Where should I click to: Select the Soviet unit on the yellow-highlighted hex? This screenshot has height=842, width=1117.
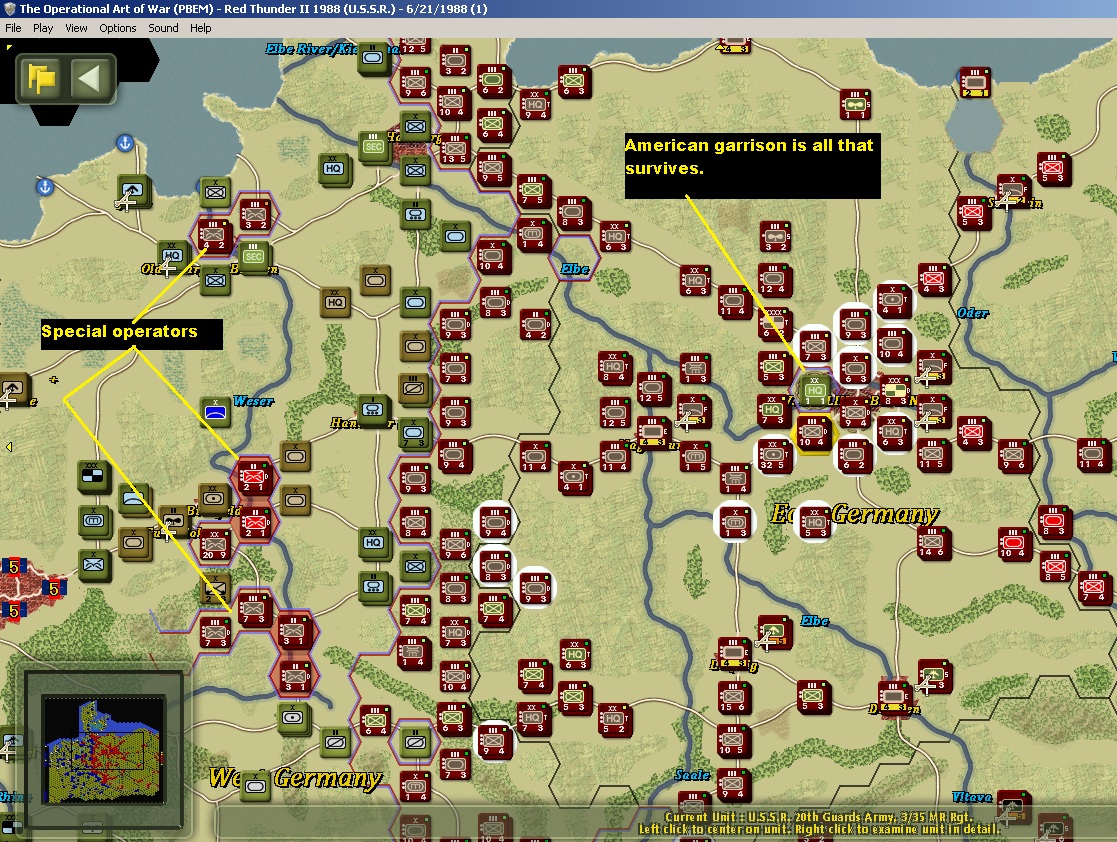pos(813,432)
